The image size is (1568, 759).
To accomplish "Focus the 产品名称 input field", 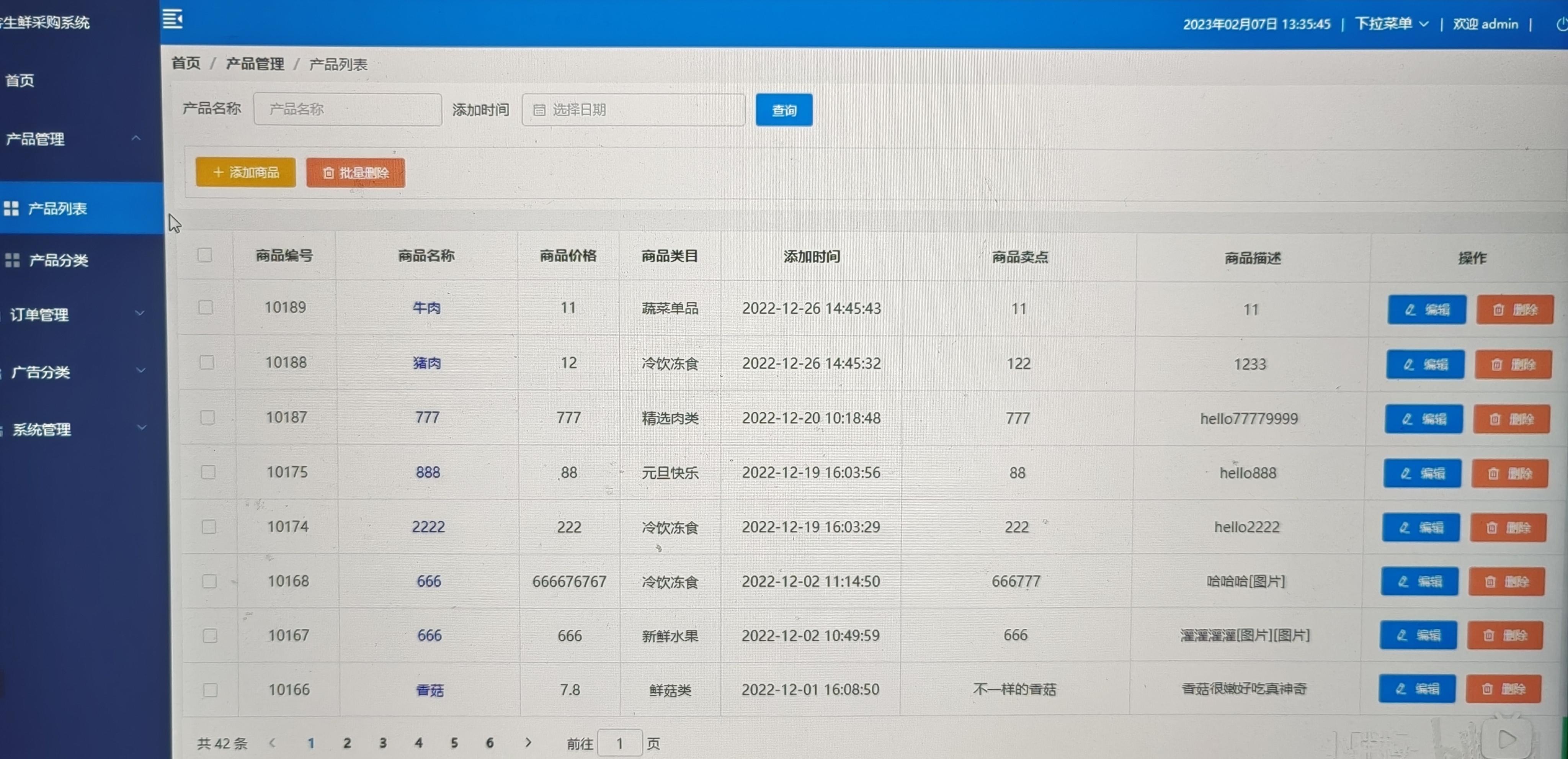I will point(348,109).
